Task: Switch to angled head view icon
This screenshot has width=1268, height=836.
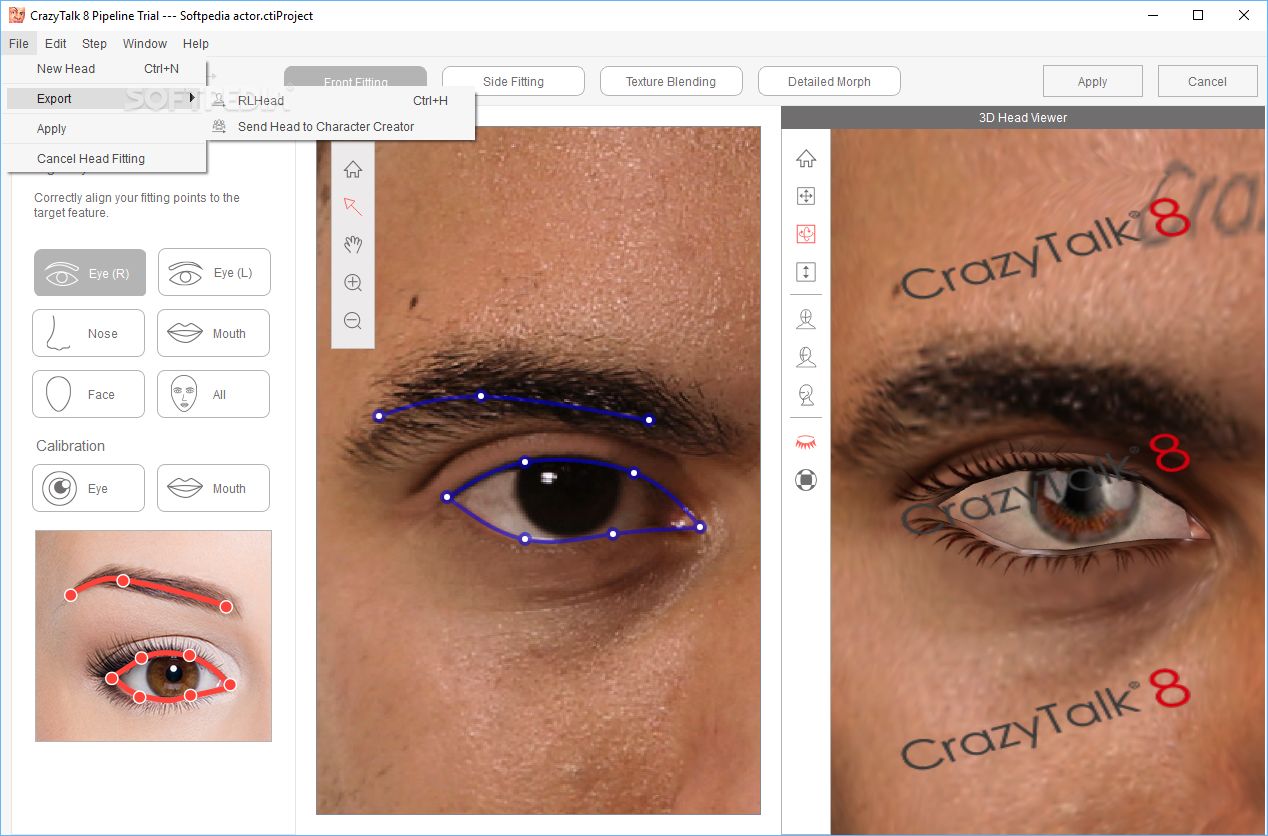Action: [x=806, y=357]
